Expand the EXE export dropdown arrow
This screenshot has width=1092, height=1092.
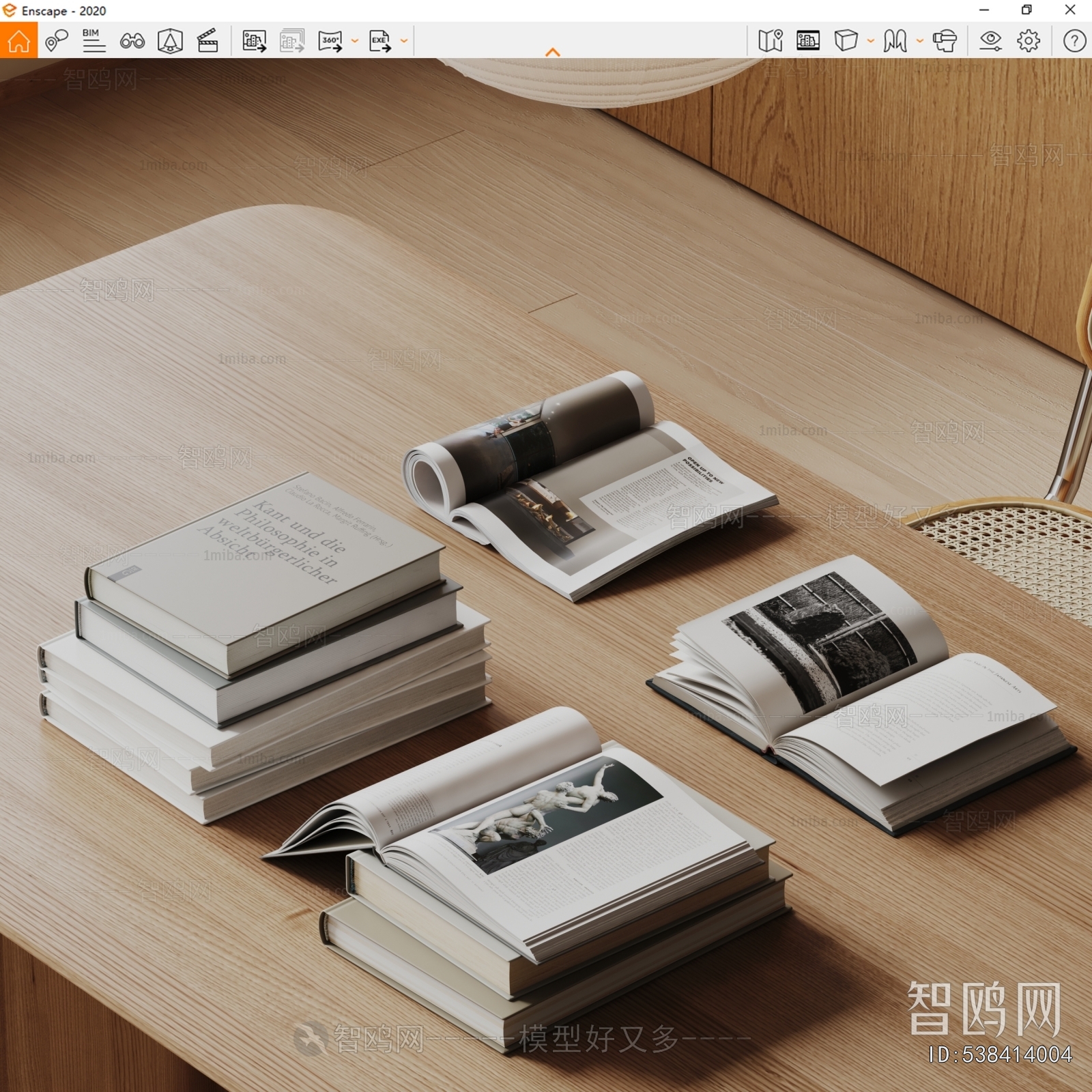(x=404, y=41)
